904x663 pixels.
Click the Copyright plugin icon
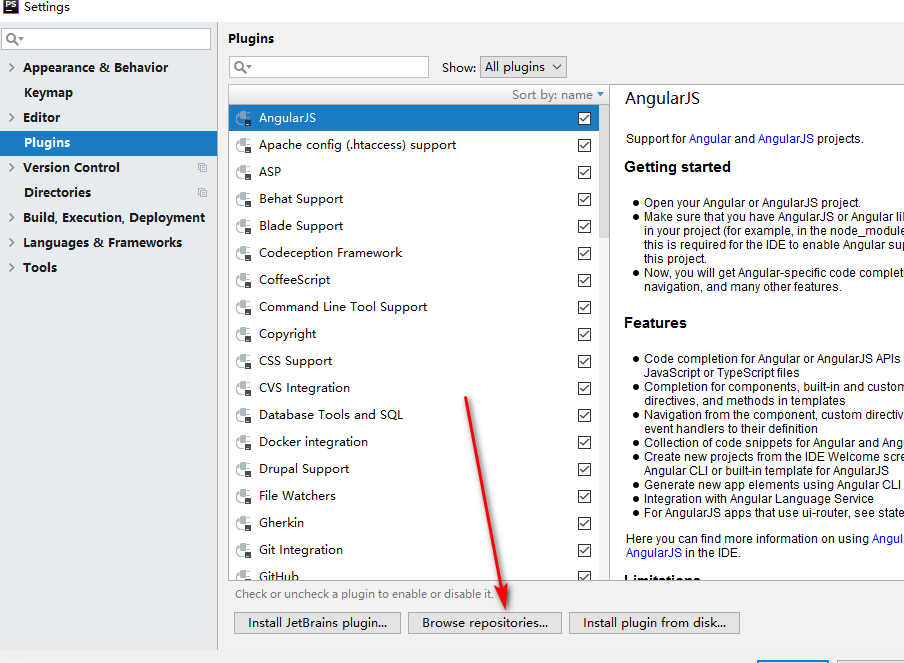tap(244, 334)
